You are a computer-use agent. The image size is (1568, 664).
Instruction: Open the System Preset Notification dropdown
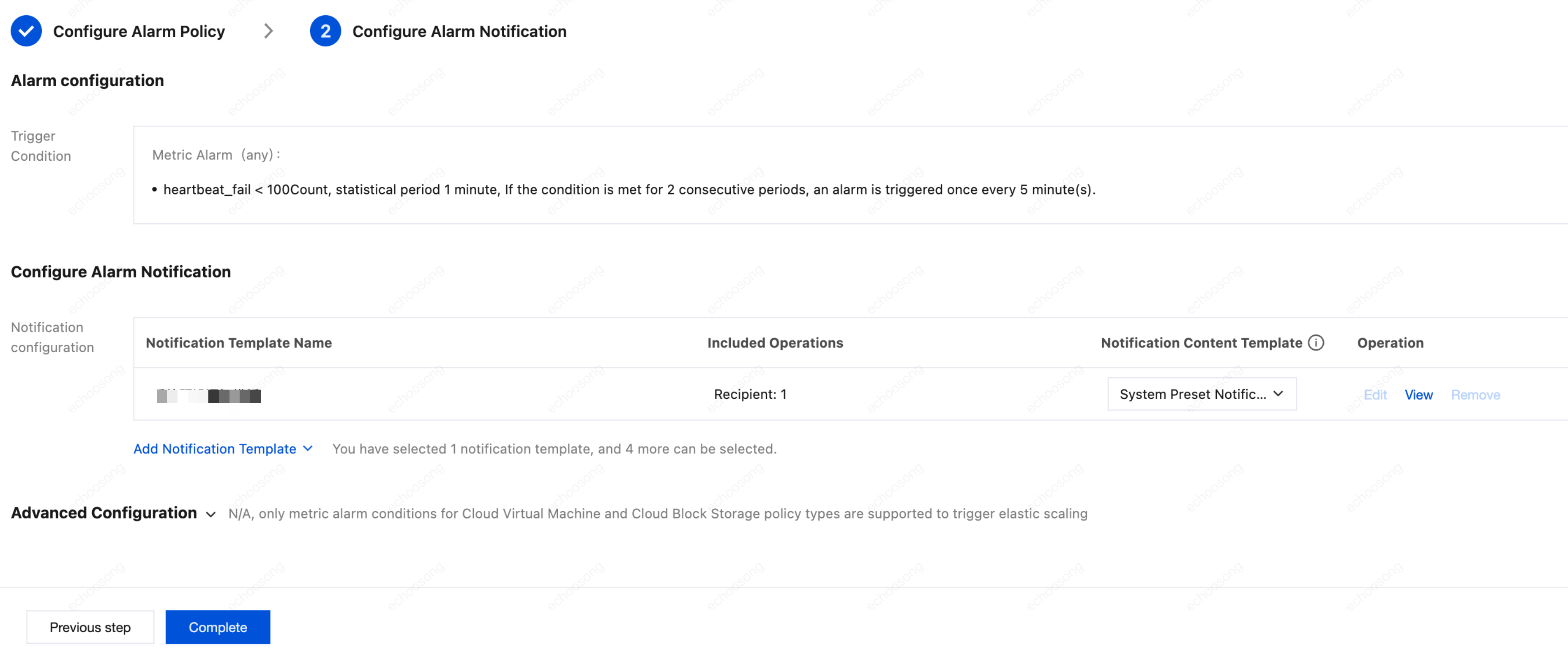(1202, 394)
